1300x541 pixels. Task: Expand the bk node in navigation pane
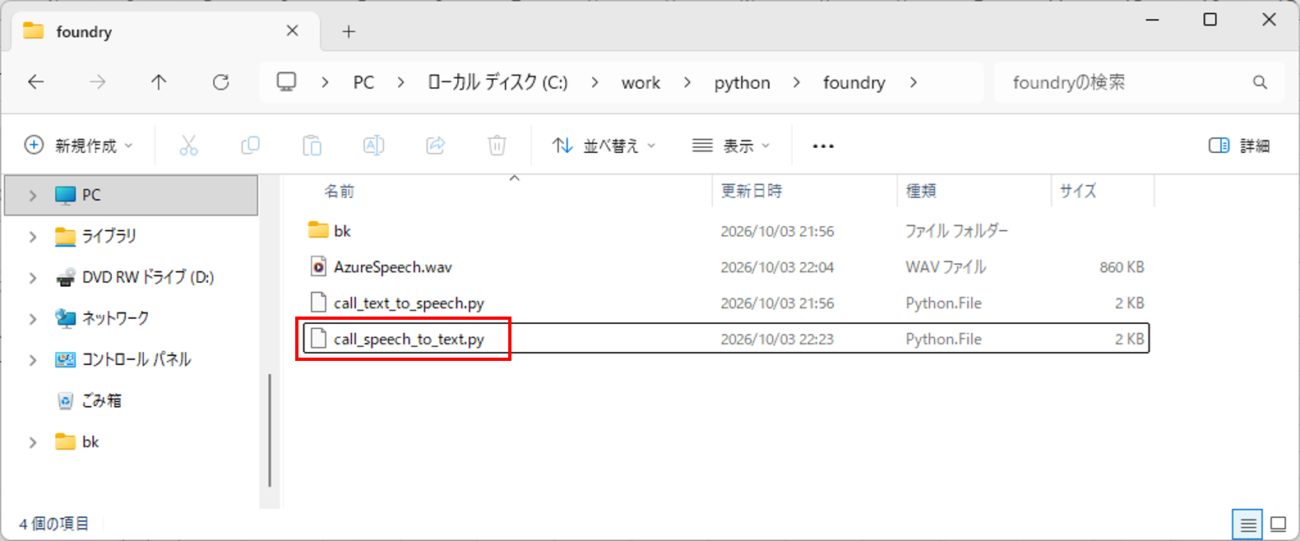tap(33, 442)
